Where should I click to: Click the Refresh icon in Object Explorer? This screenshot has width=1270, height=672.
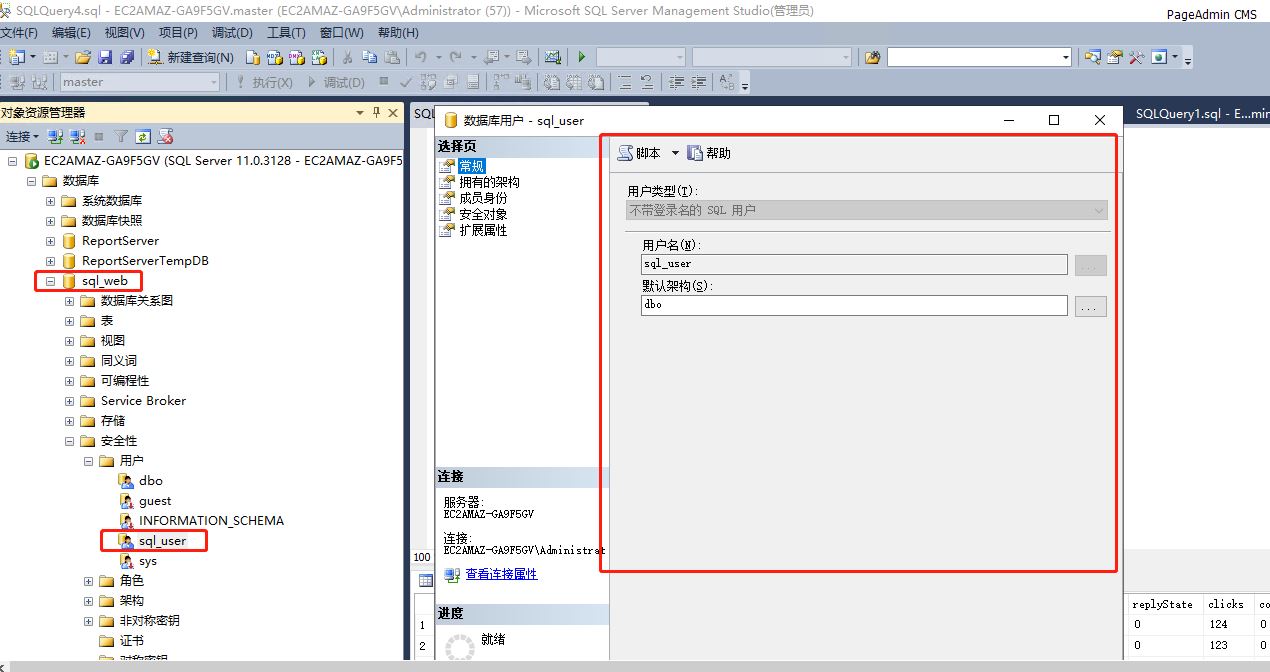(x=143, y=136)
